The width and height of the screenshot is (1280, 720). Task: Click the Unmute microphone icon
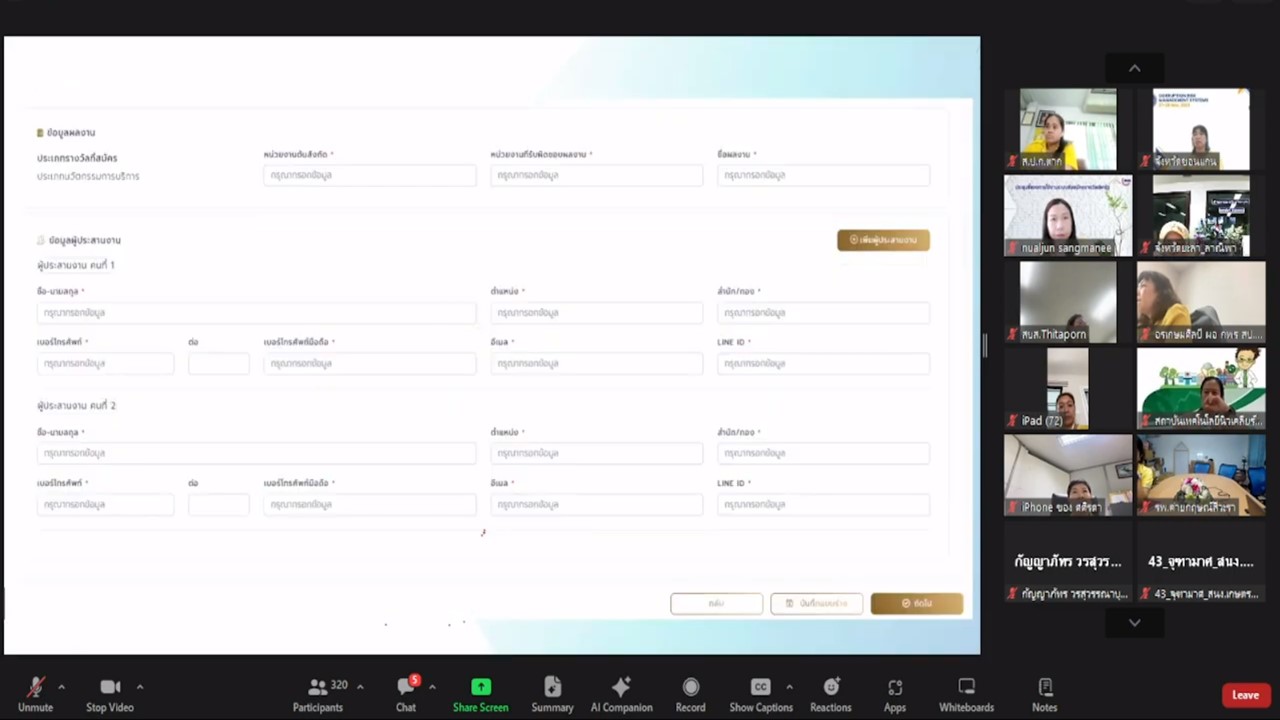pos(35,687)
